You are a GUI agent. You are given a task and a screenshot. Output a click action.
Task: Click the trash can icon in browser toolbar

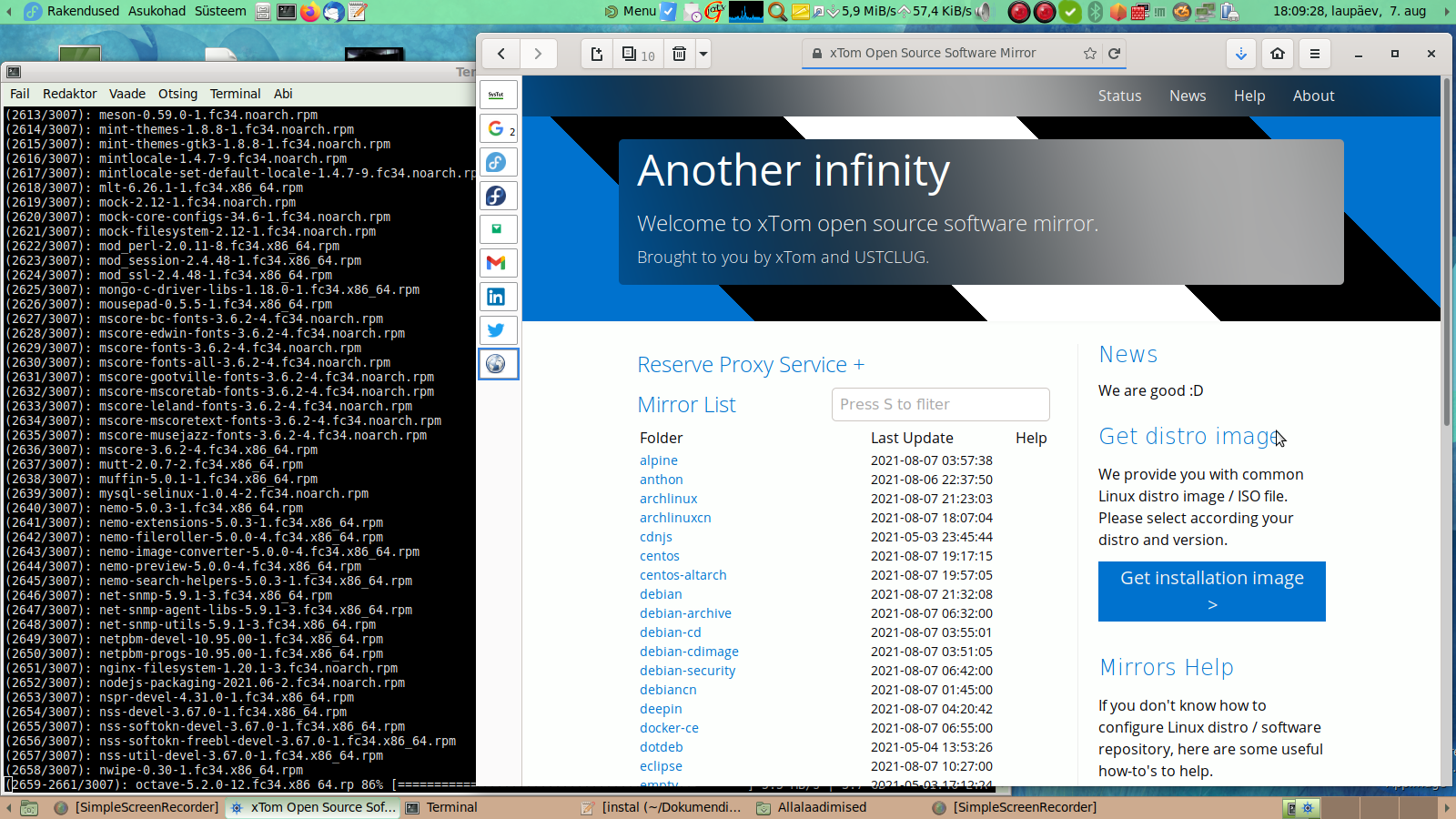pyautogui.click(x=679, y=54)
